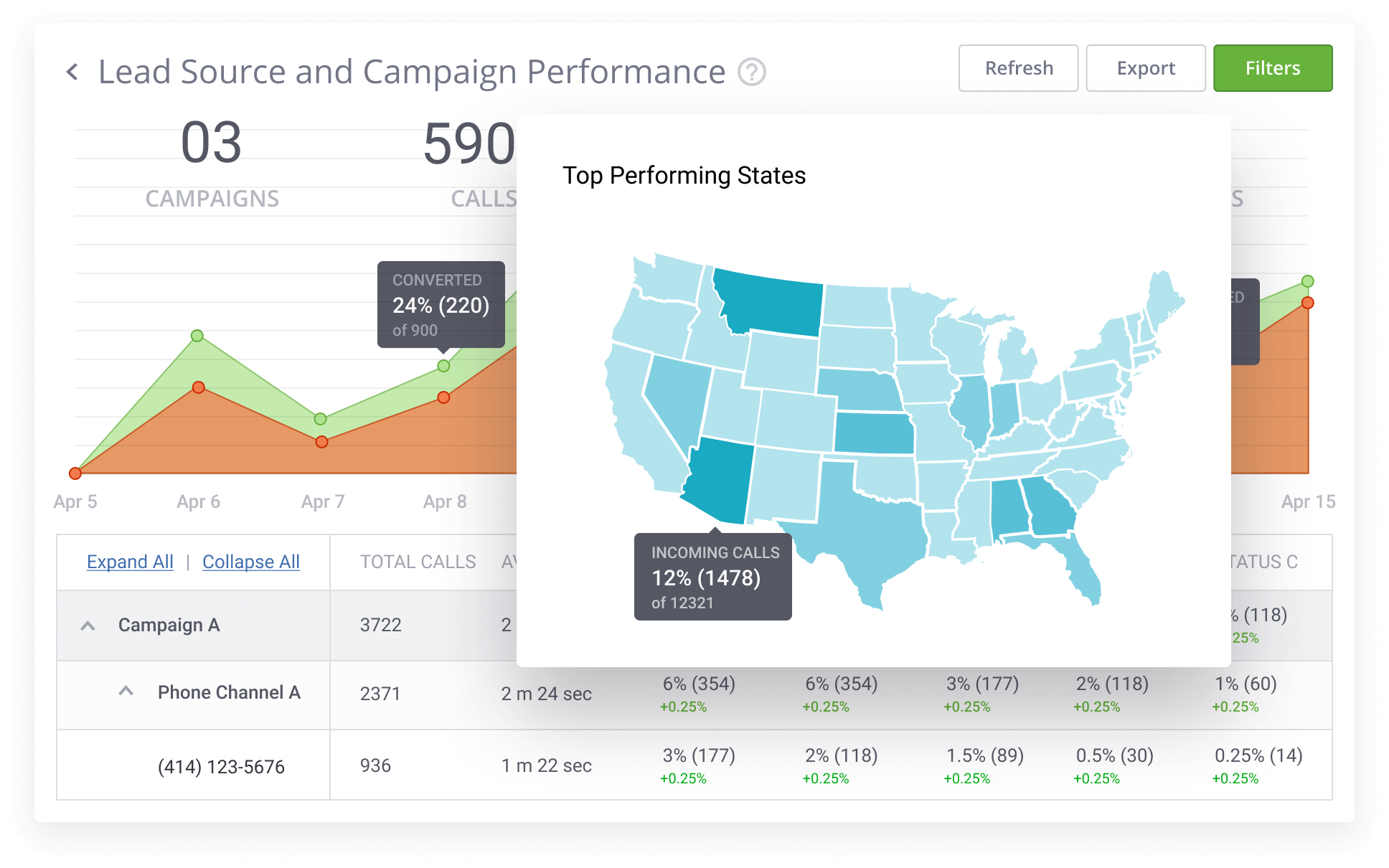The height and width of the screenshot is (868, 1389).
Task: Click the CONVERTED 24% tooltip on the chart
Action: click(x=441, y=304)
